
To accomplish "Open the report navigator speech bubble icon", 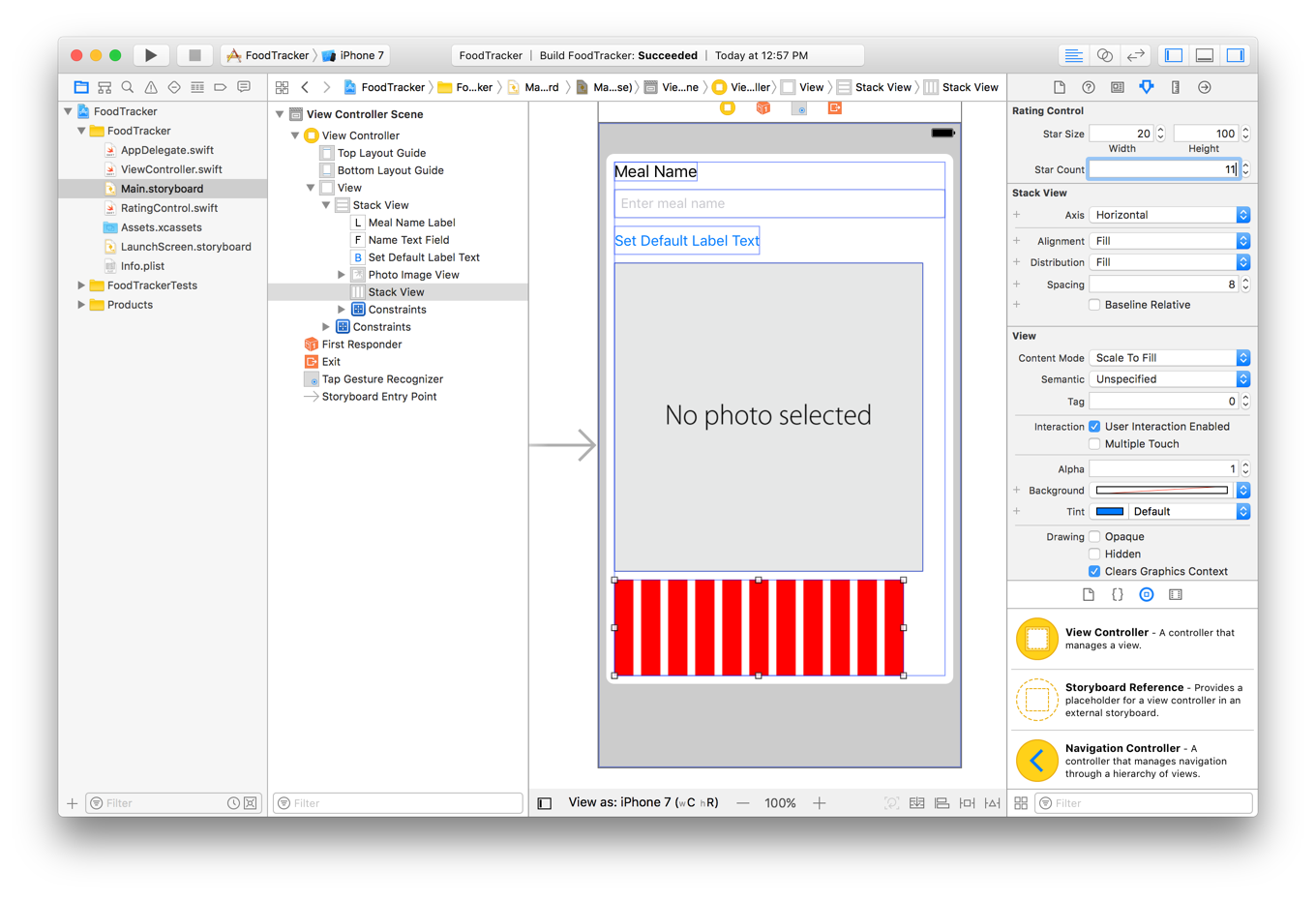I will click(x=244, y=87).
